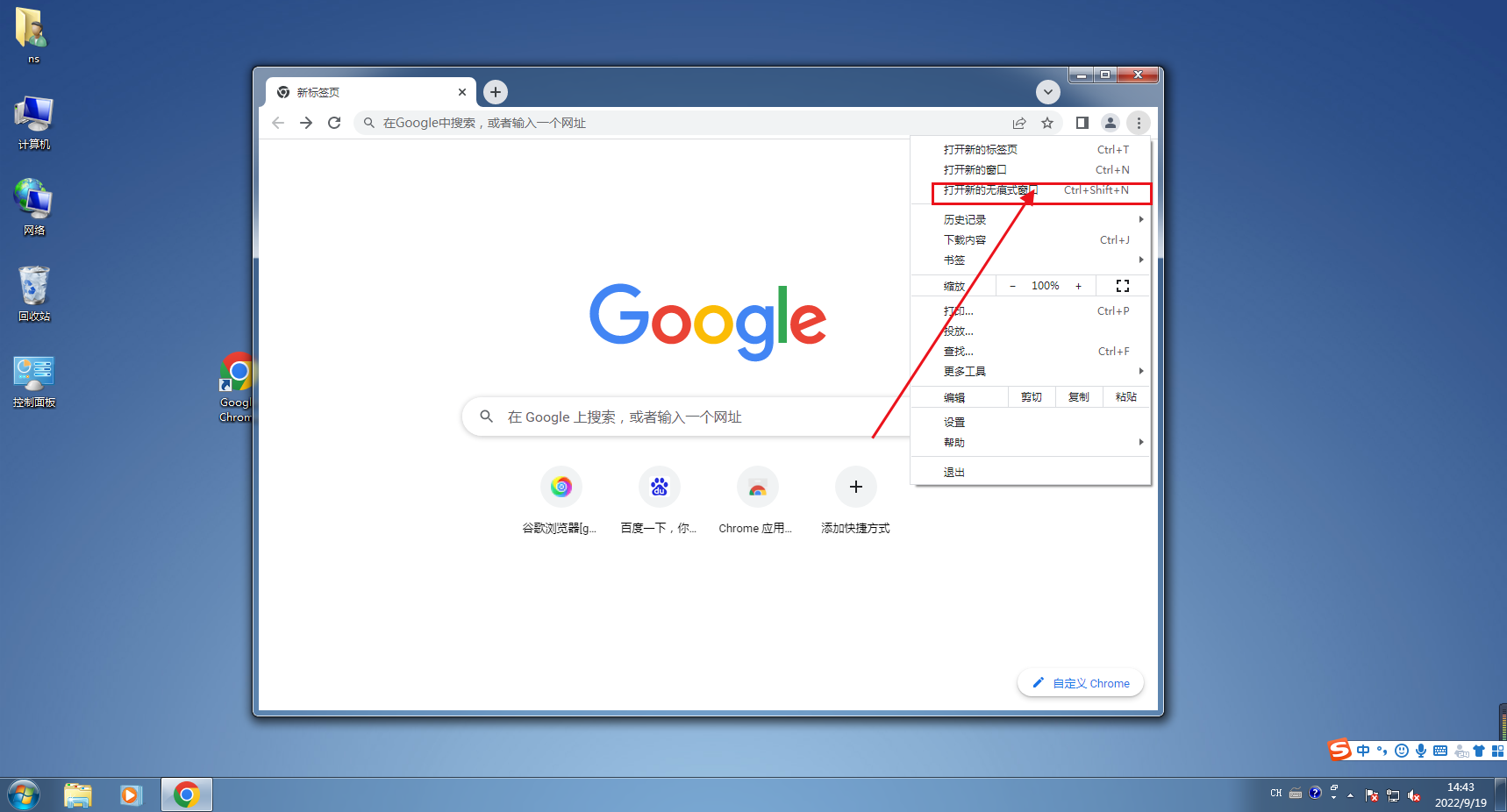This screenshot has width=1507, height=812.
Task: Choose 投放 menu item
Action: point(1031,331)
